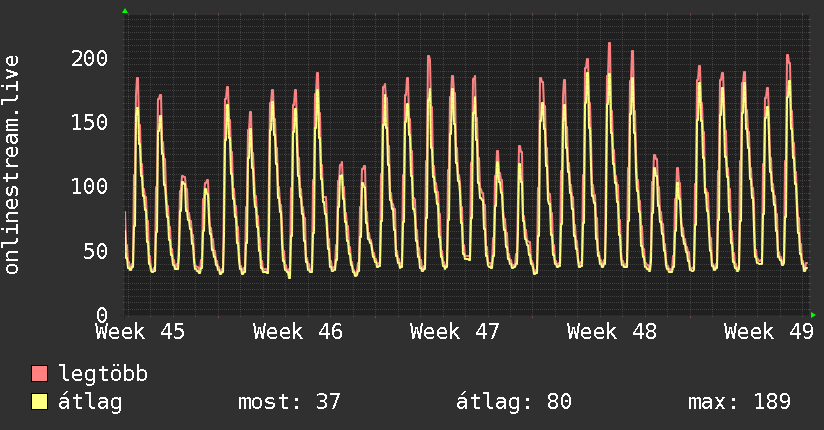Click the 'átlag: 80' average value
The image size is (824, 430).
click(513, 402)
